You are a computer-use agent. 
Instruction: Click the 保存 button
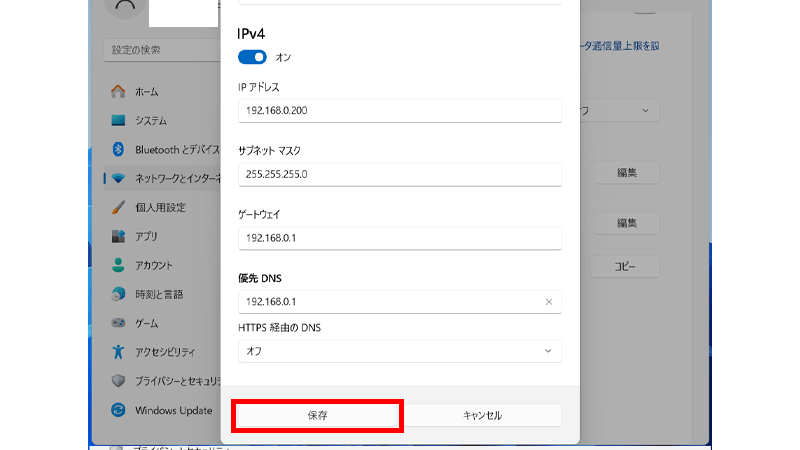(x=317, y=416)
